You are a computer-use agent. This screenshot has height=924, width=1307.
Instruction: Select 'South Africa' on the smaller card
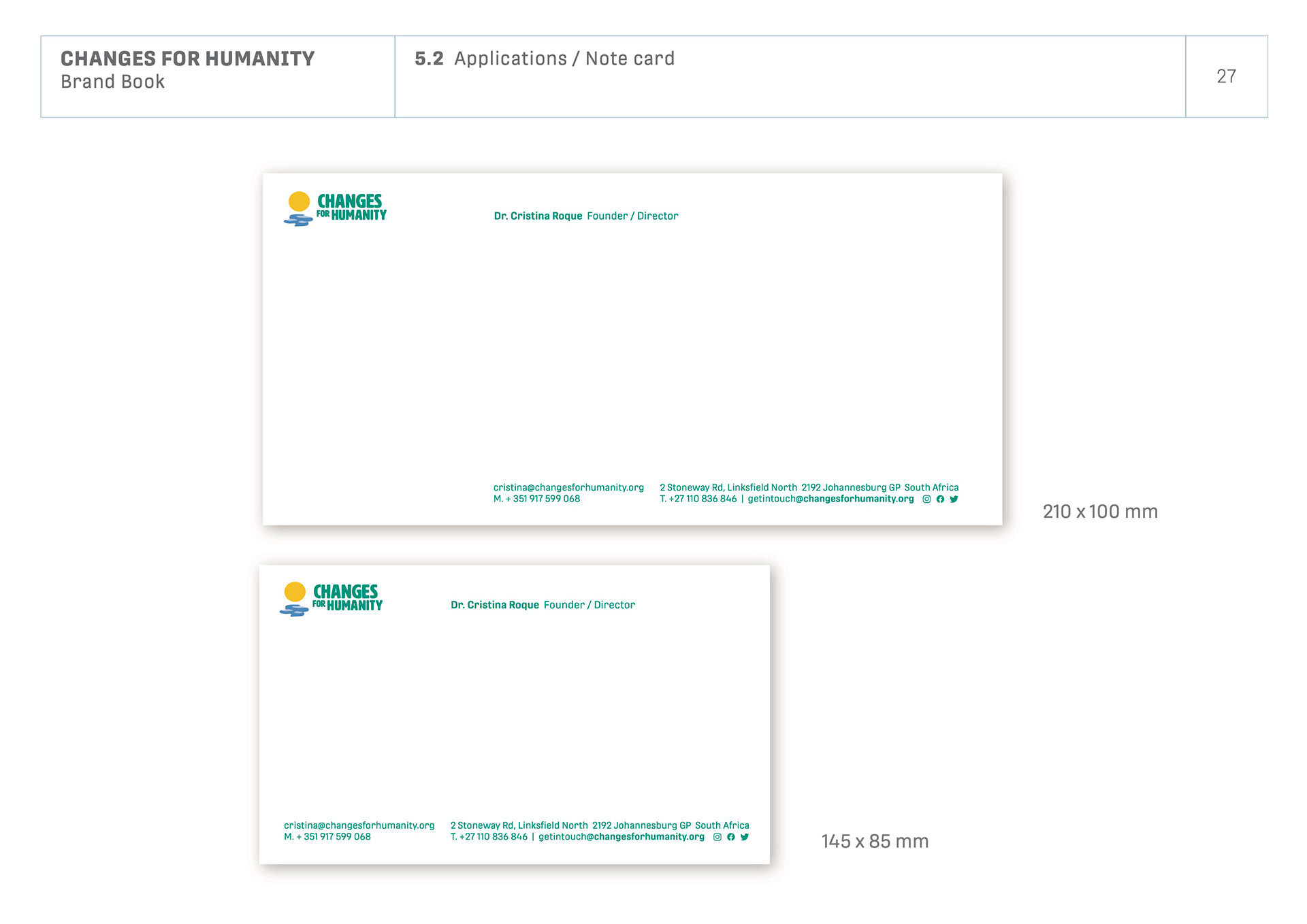722,826
